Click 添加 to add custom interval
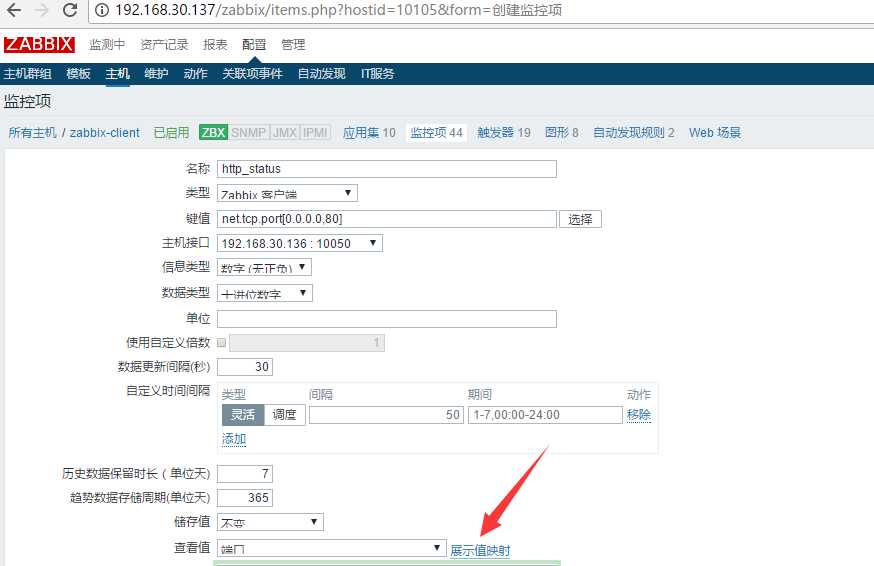 pos(234,439)
